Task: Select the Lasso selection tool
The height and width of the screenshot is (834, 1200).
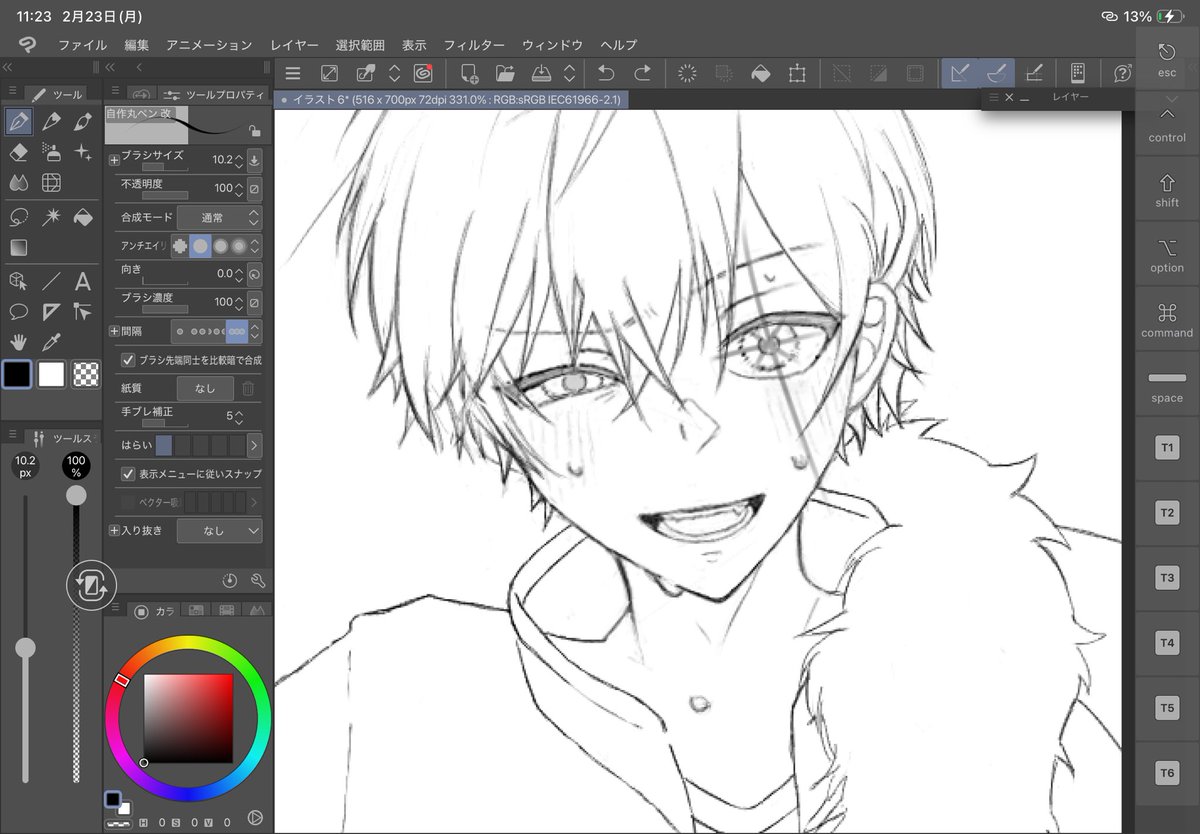Action: (x=18, y=217)
